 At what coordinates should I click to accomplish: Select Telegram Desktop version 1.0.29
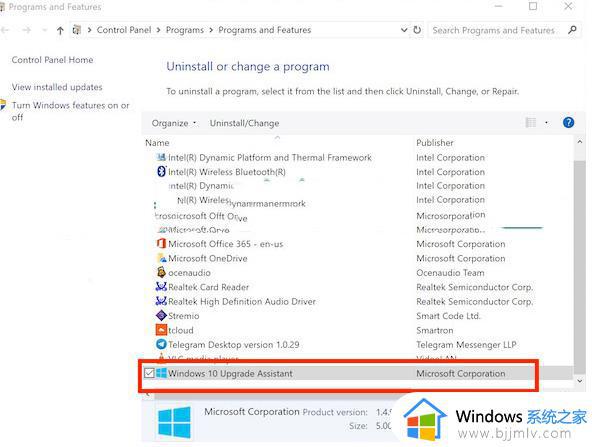[234, 344]
